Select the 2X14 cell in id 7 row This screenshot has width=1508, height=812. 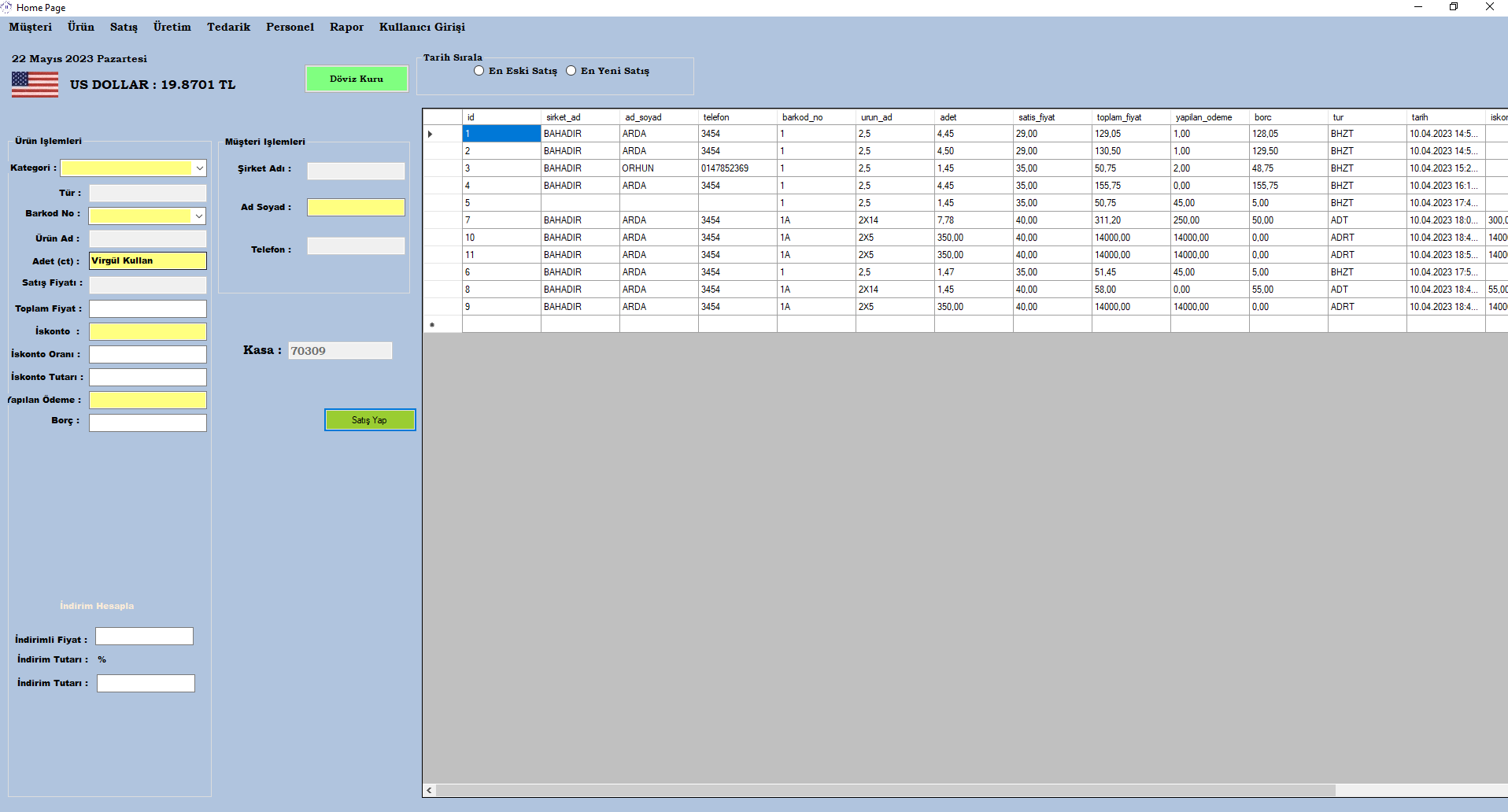click(895, 220)
